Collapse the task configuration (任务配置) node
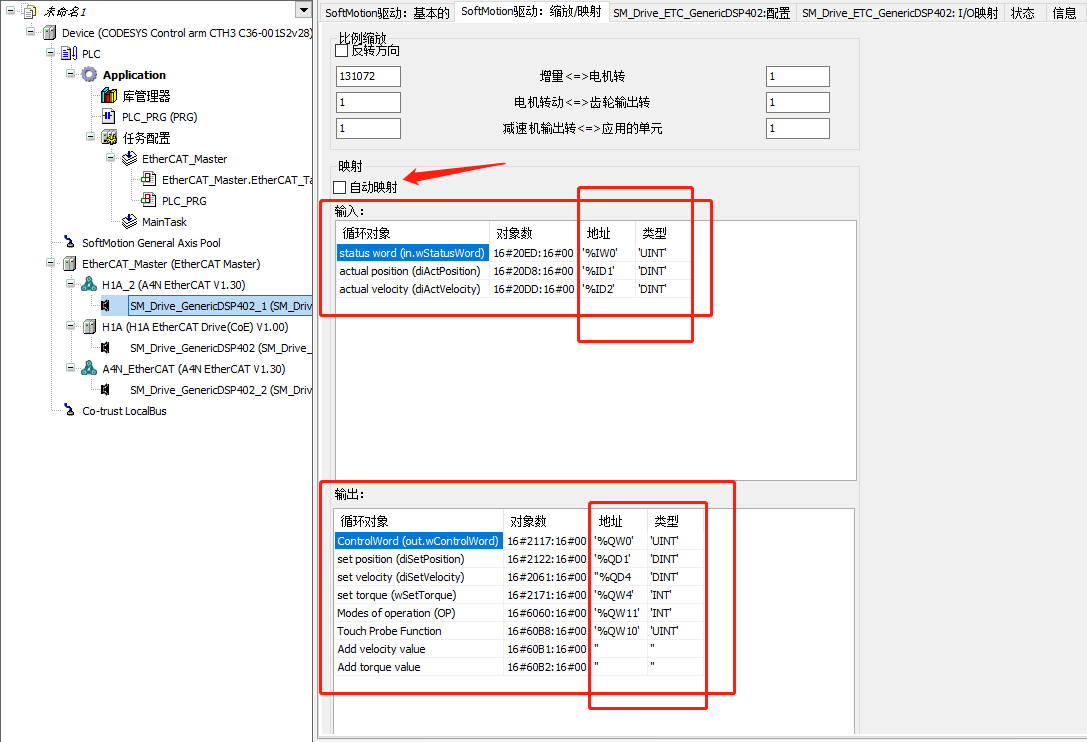The height and width of the screenshot is (742, 1087). click(x=91, y=136)
